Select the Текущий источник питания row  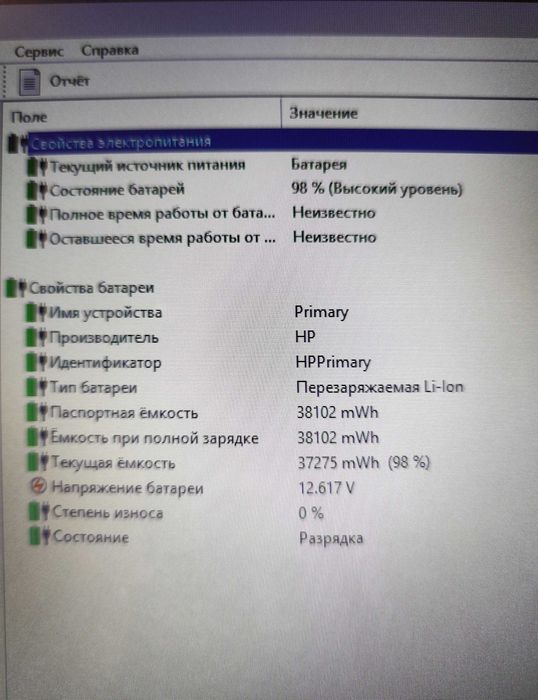pos(147,166)
